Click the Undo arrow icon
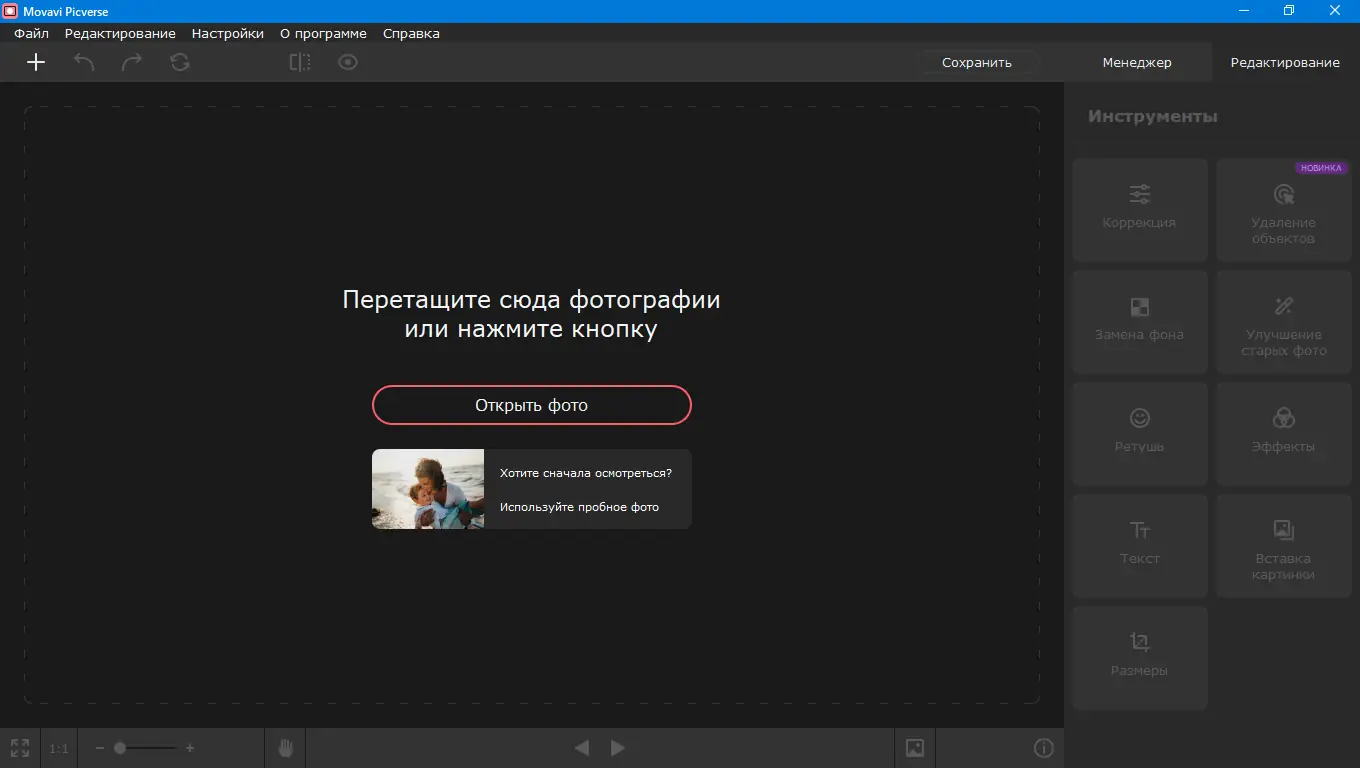The image size is (1360, 768). point(84,62)
